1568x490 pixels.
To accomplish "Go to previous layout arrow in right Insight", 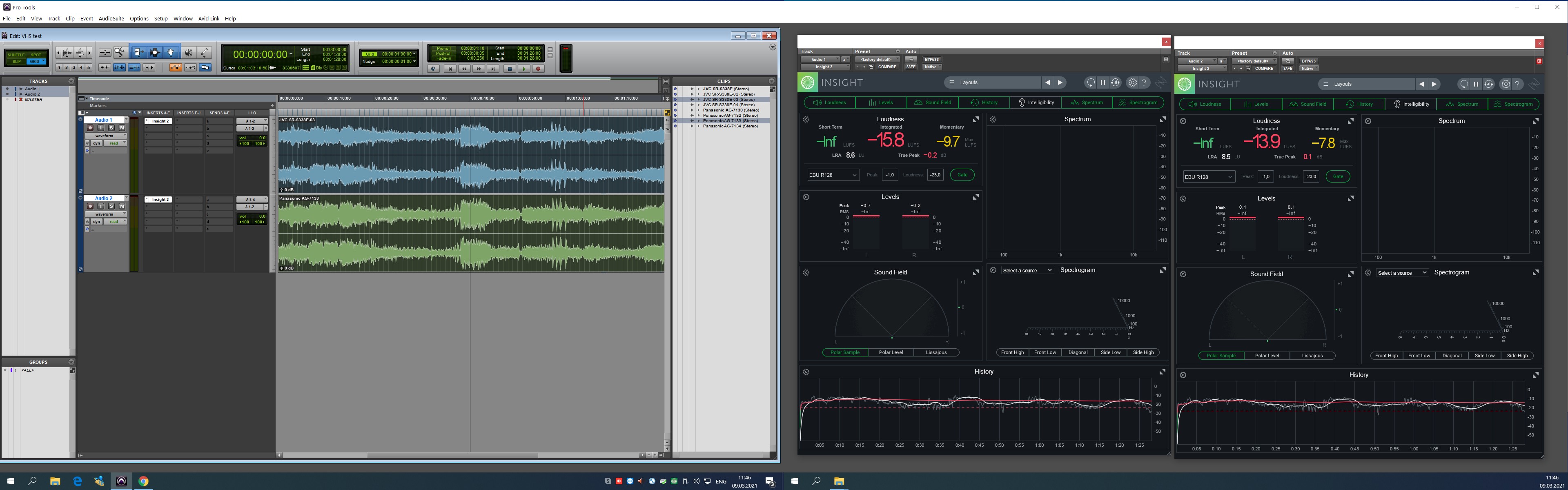I will 1421,84.
